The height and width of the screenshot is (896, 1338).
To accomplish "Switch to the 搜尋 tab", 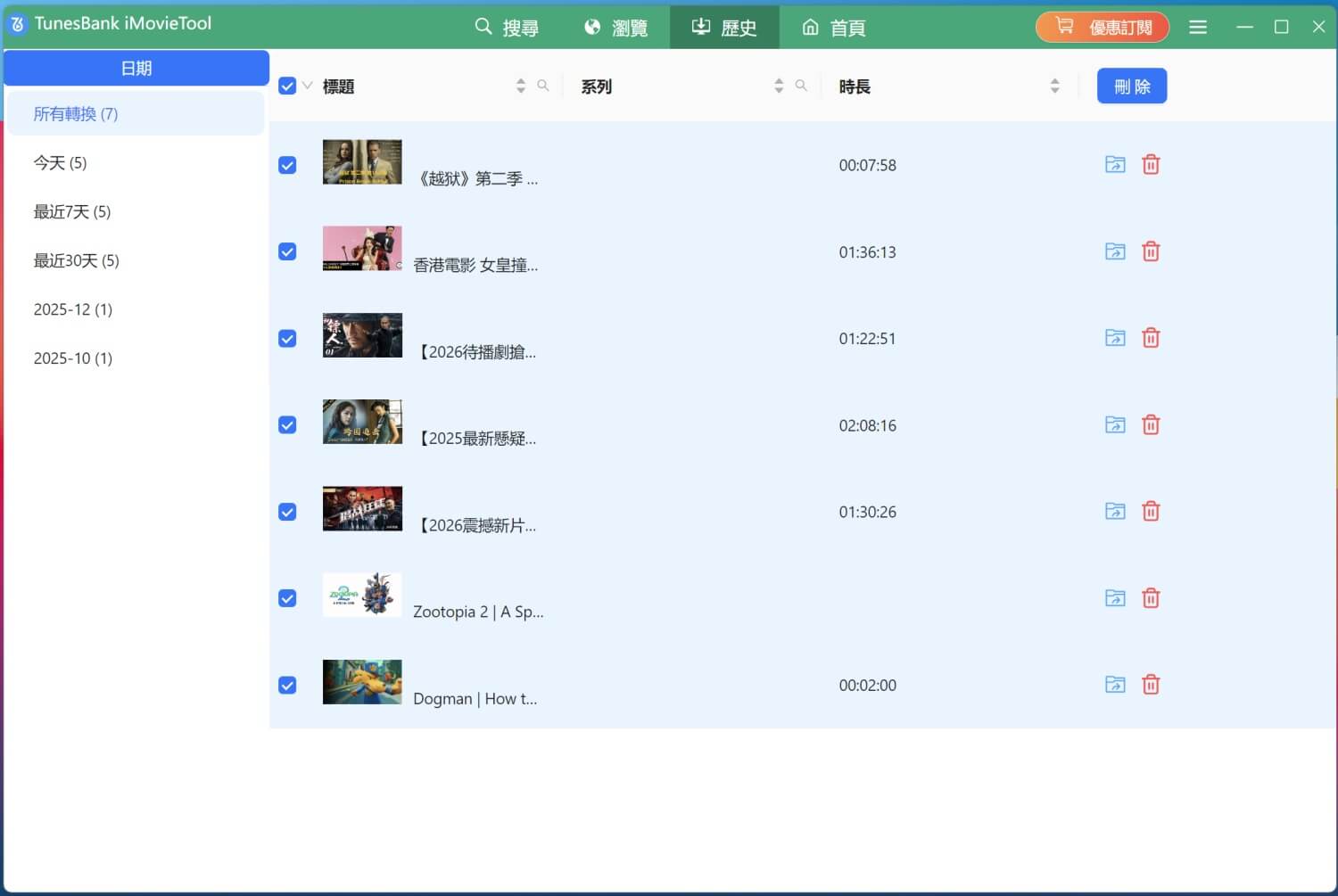I will tap(507, 28).
